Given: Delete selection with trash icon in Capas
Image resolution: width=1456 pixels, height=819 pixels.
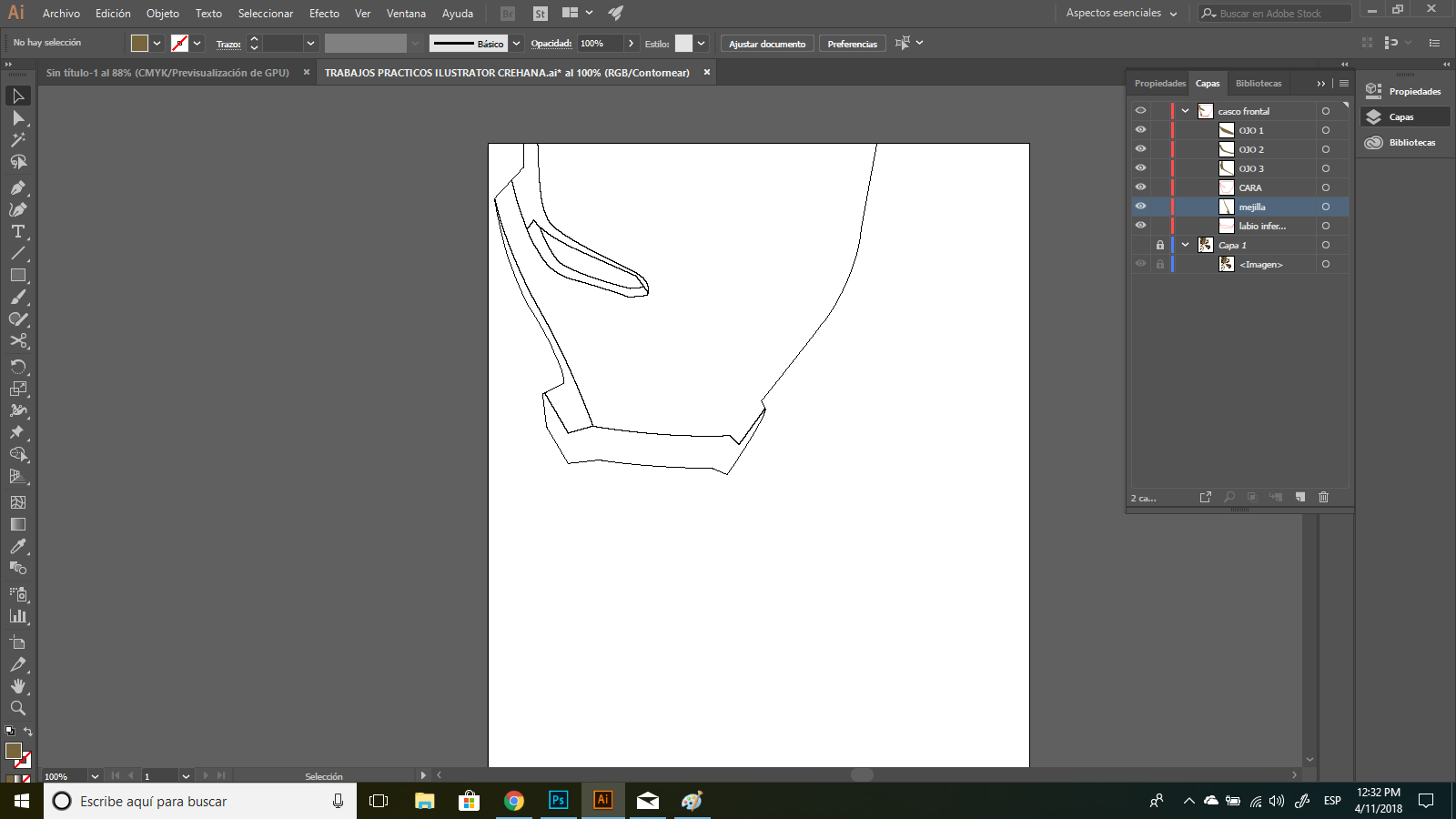Looking at the screenshot, I should 1323,497.
